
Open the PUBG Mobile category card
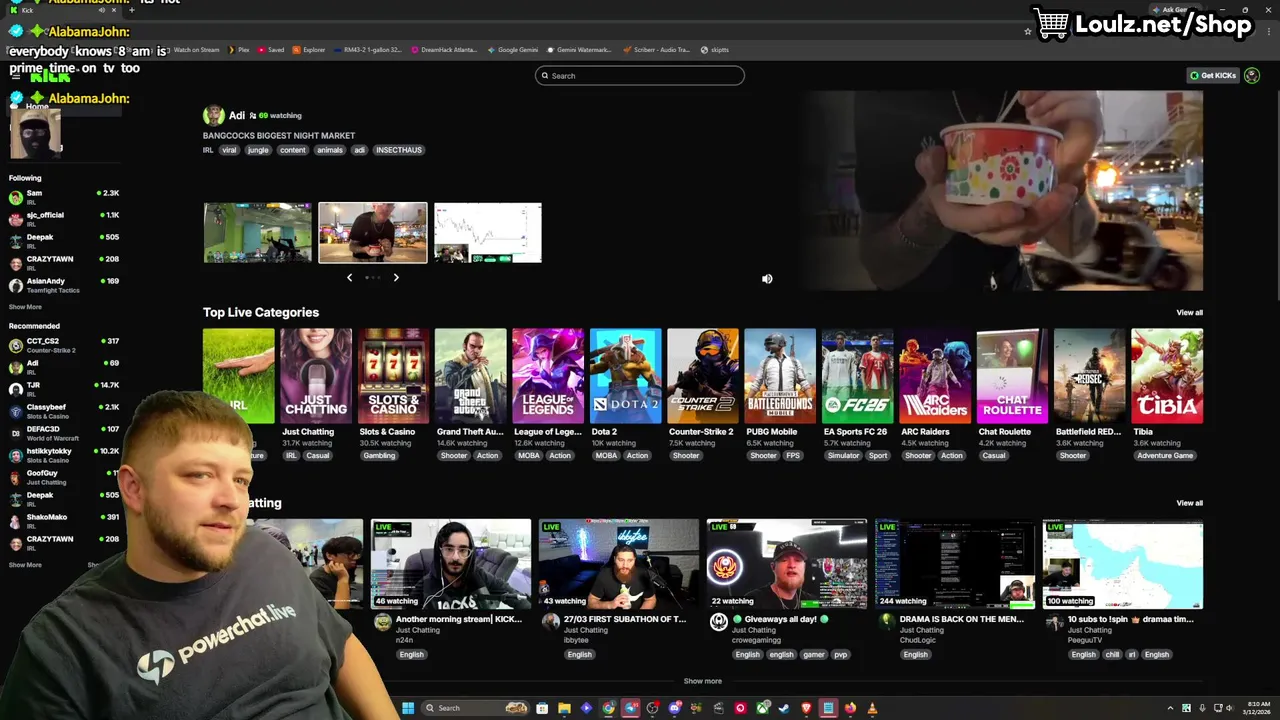coord(780,376)
